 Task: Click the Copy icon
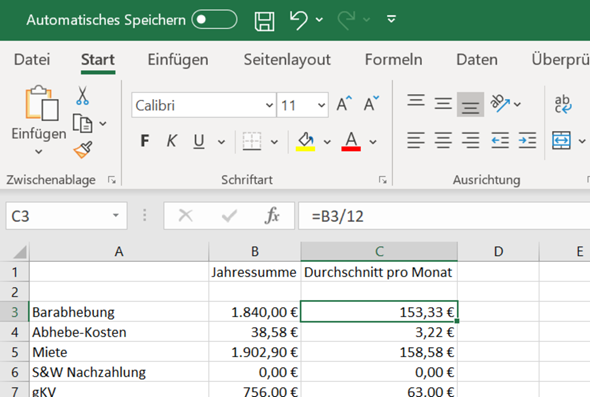tap(82, 123)
